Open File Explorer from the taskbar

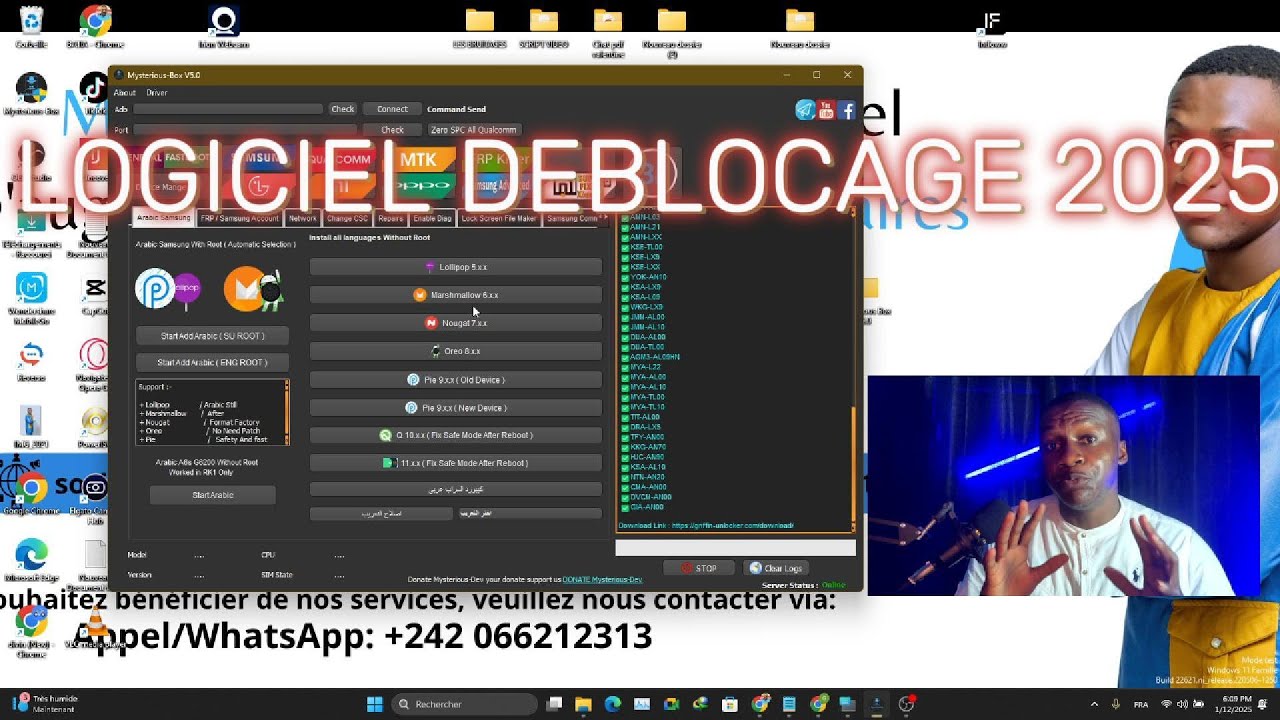[x=584, y=704]
